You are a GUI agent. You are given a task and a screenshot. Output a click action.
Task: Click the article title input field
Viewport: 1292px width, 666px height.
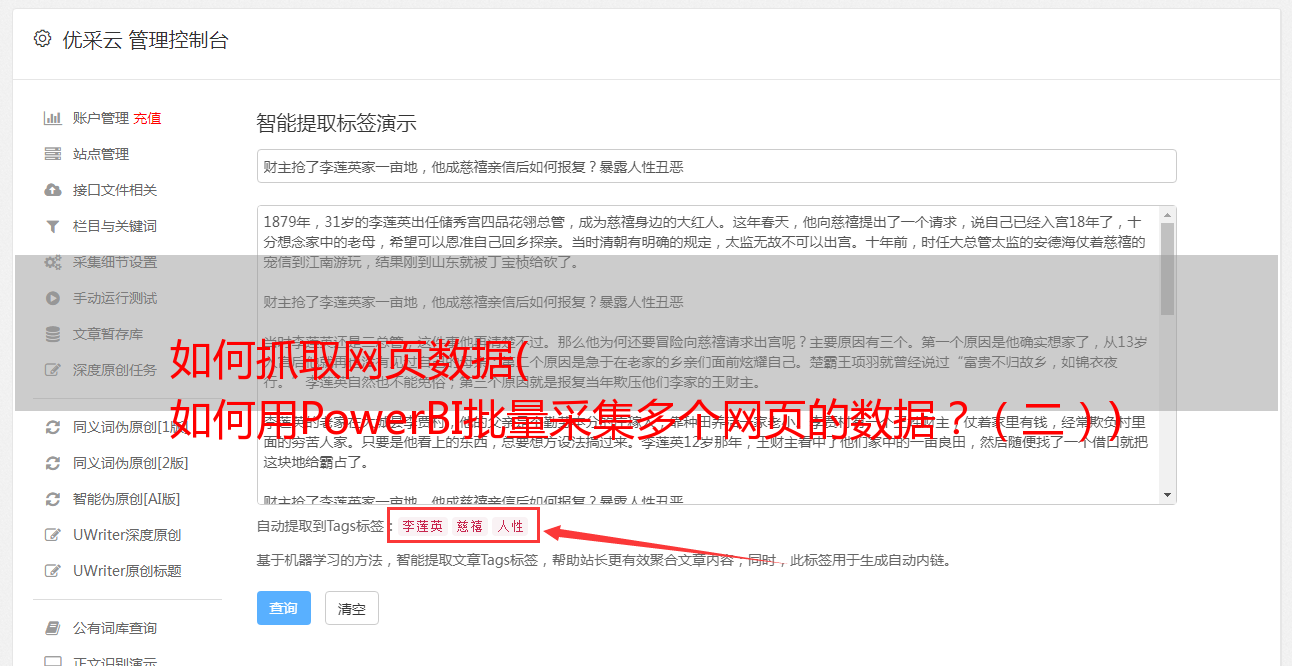716,166
